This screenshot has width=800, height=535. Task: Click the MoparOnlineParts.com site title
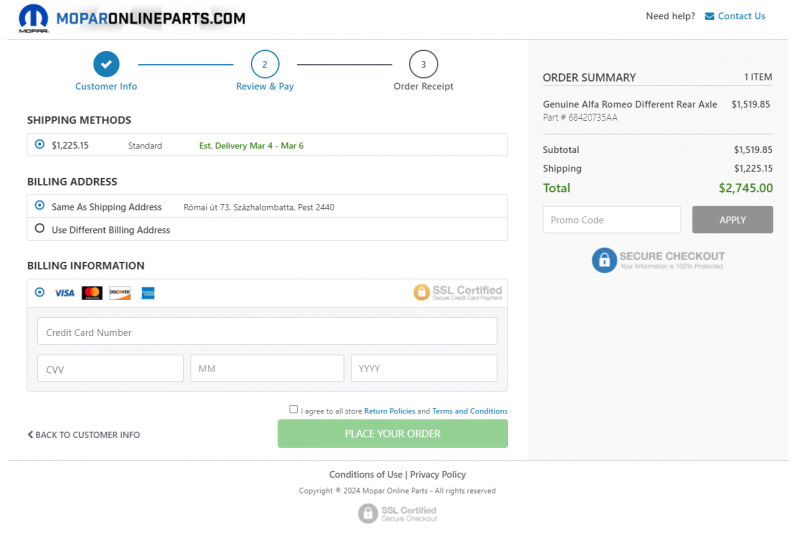pyautogui.click(x=151, y=19)
